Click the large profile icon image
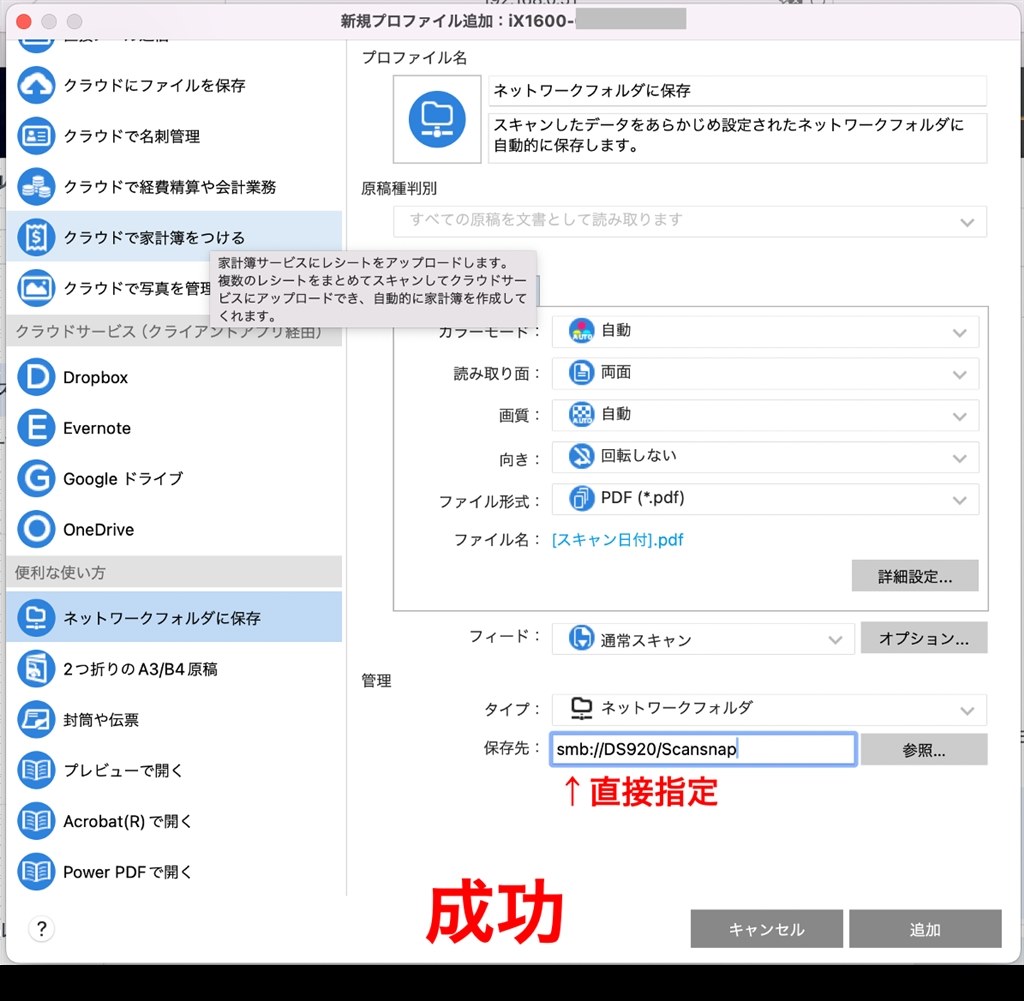This screenshot has width=1024, height=1001. tap(437, 119)
